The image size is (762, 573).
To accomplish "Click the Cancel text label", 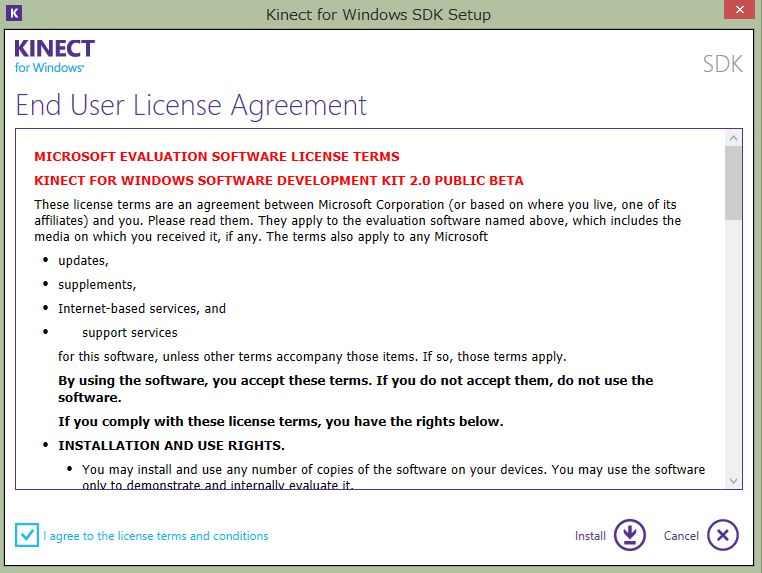I will [x=681, y=536].
